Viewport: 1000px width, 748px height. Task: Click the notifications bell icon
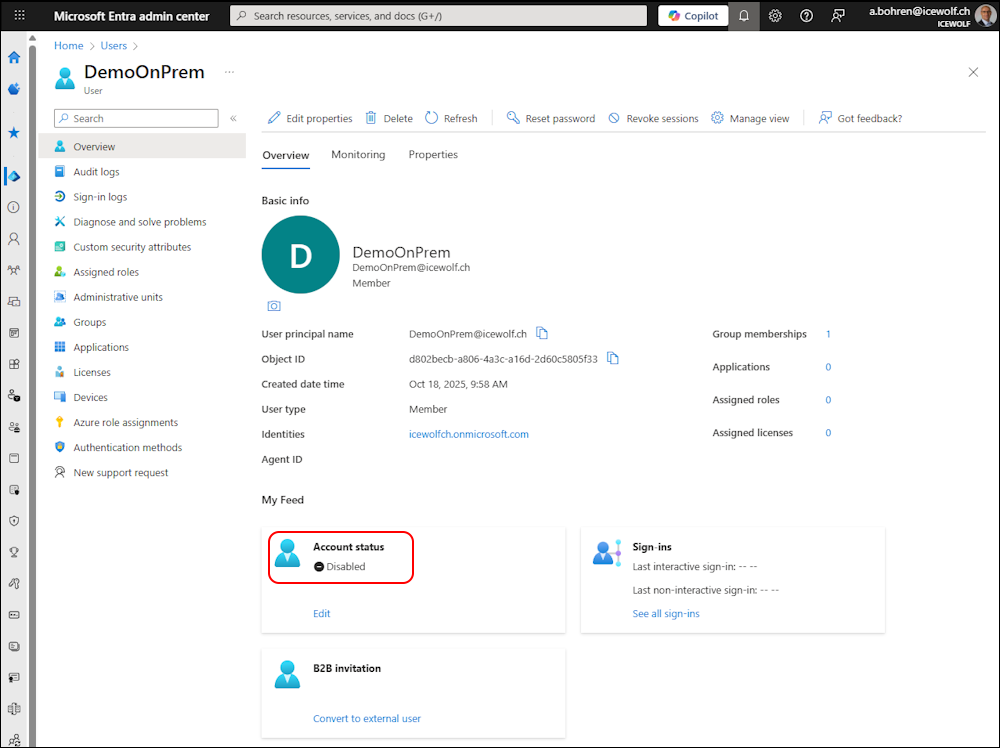[743, 16]
